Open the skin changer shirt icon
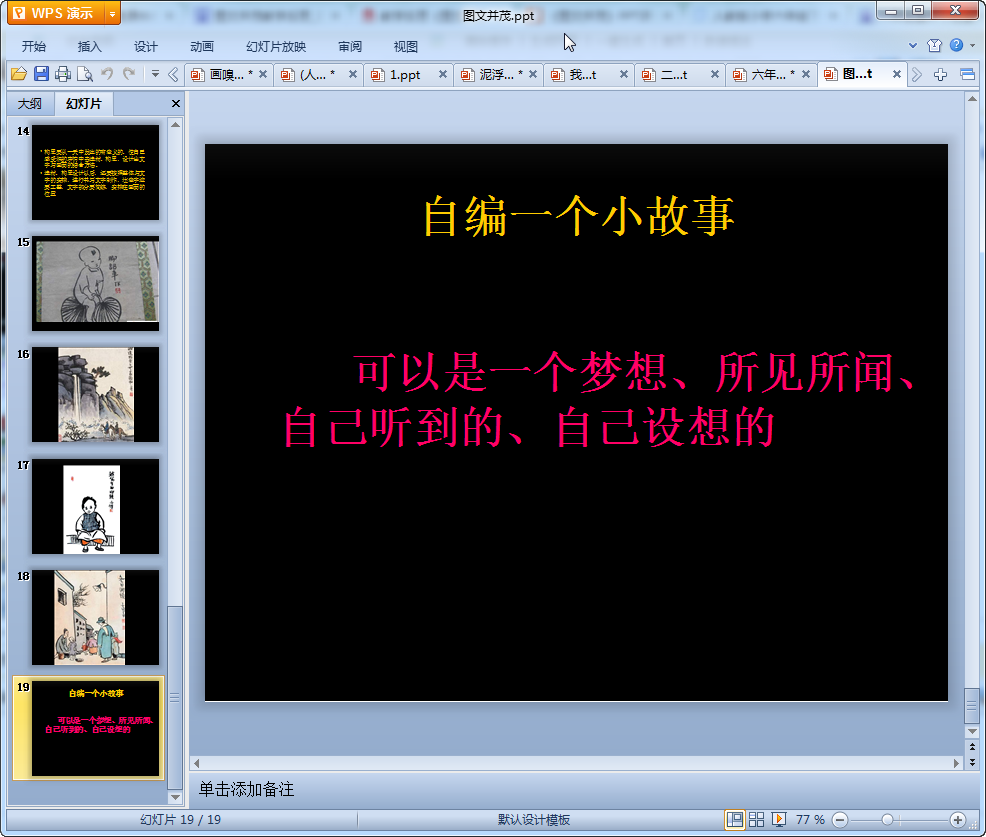Image resolution: width=986 pixels, height=837 pixels. pyautogui.click(x=934, y=45)
